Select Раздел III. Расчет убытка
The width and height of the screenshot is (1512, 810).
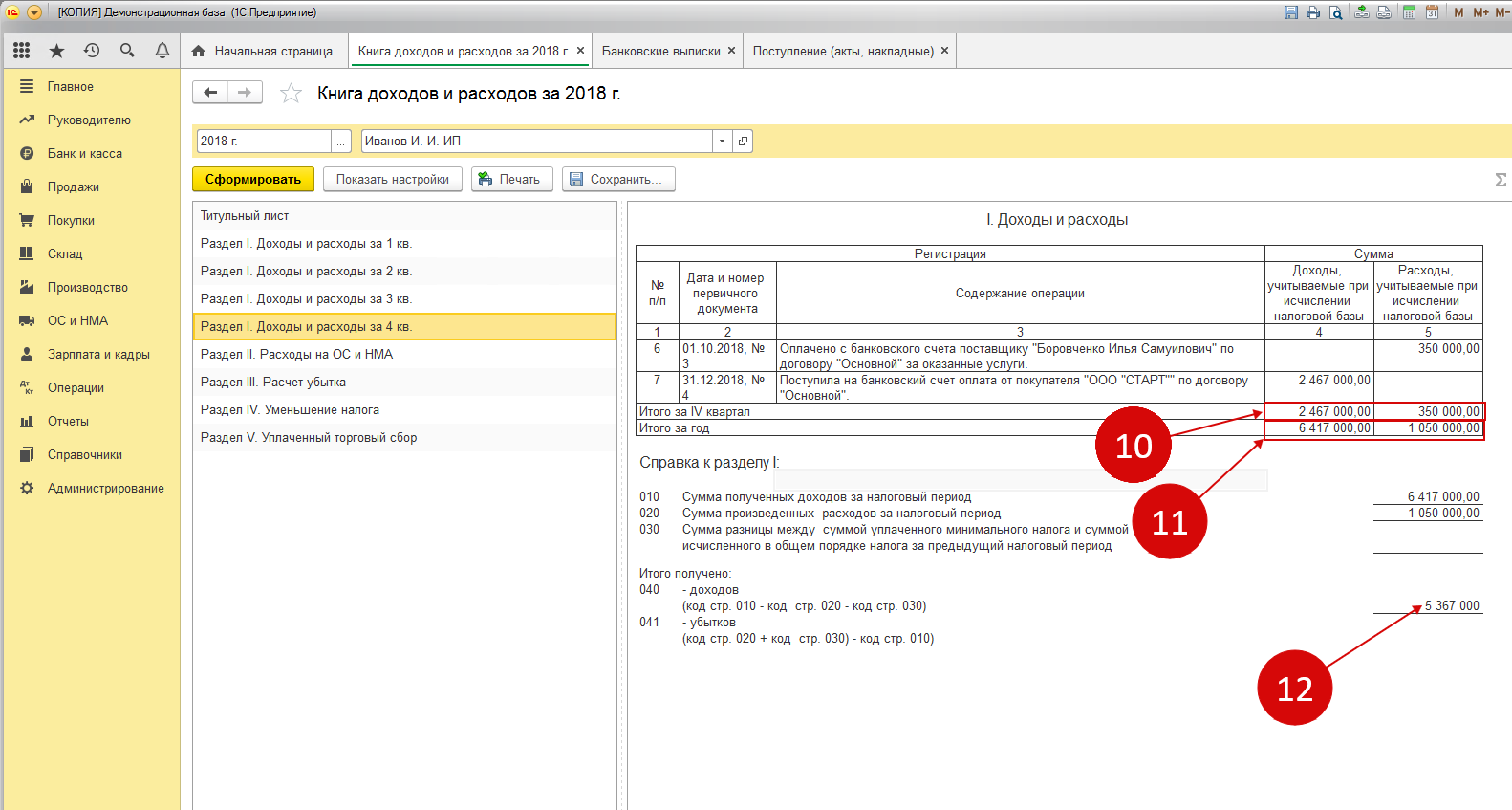tap(404, 383)
